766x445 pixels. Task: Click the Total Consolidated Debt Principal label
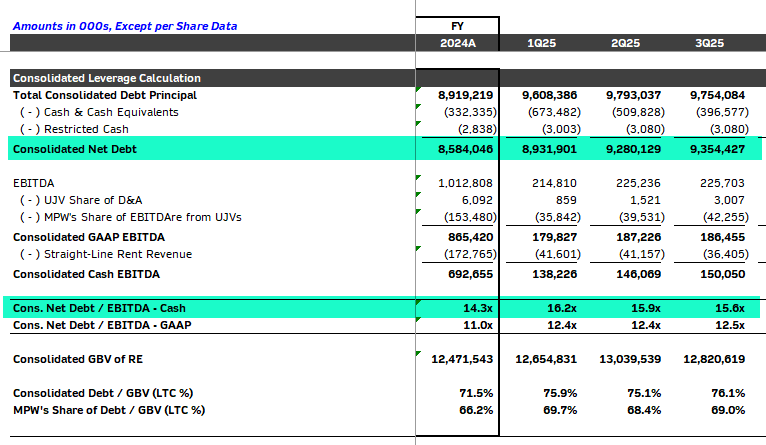(x=105, y=95)
